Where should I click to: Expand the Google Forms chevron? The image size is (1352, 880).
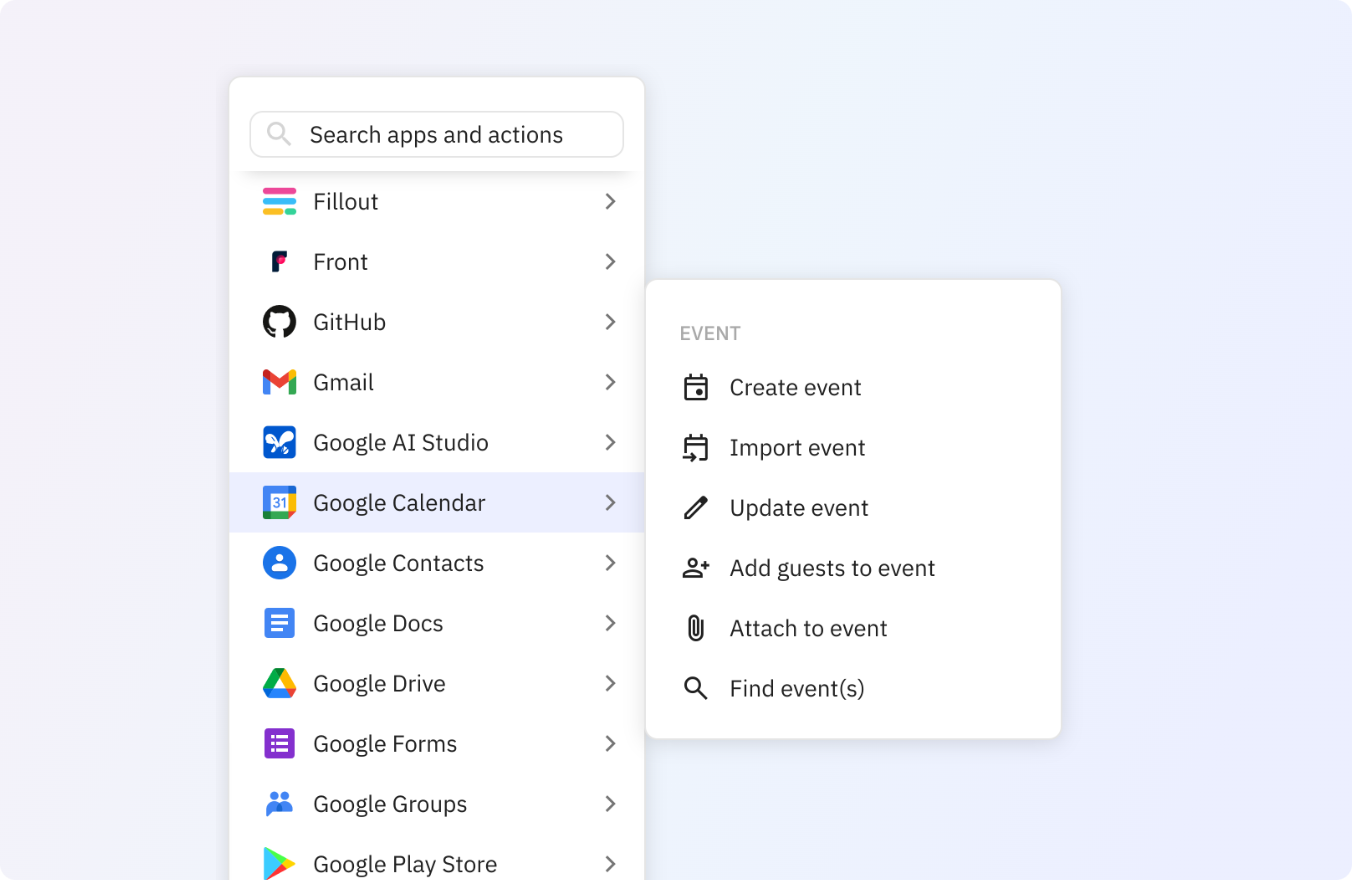(610, 743)
